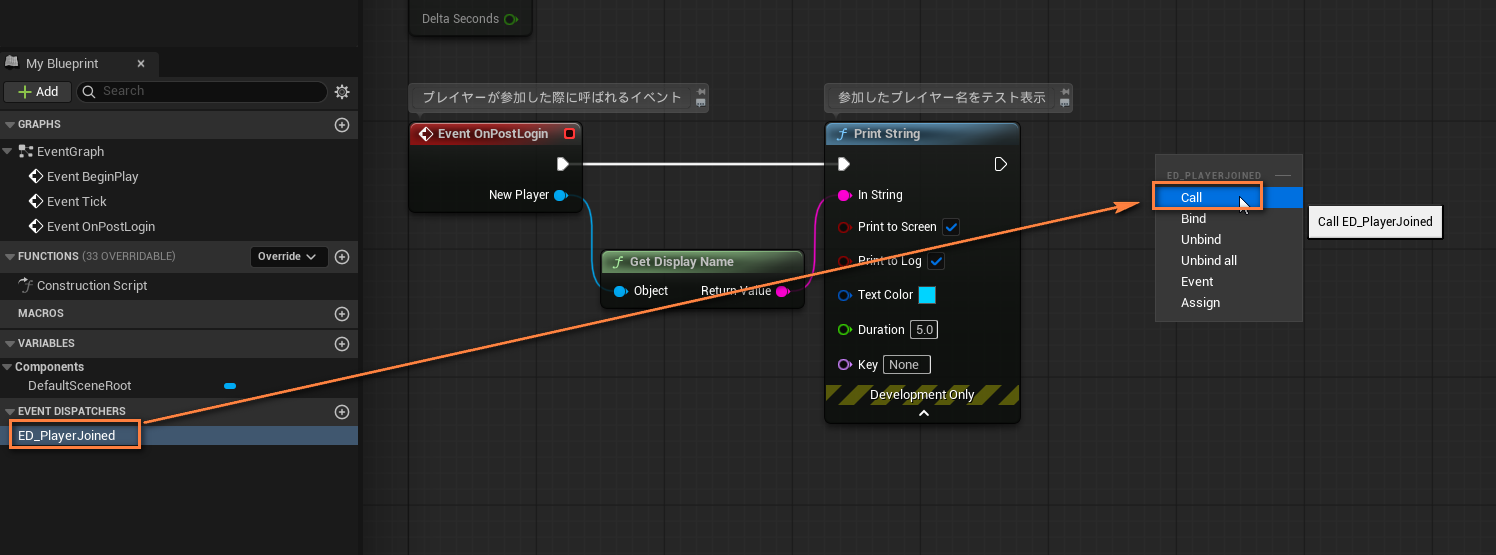Click New Player output pin
Screen dimensions: 1496x555
pyautogui.click(x=561, y=195)
